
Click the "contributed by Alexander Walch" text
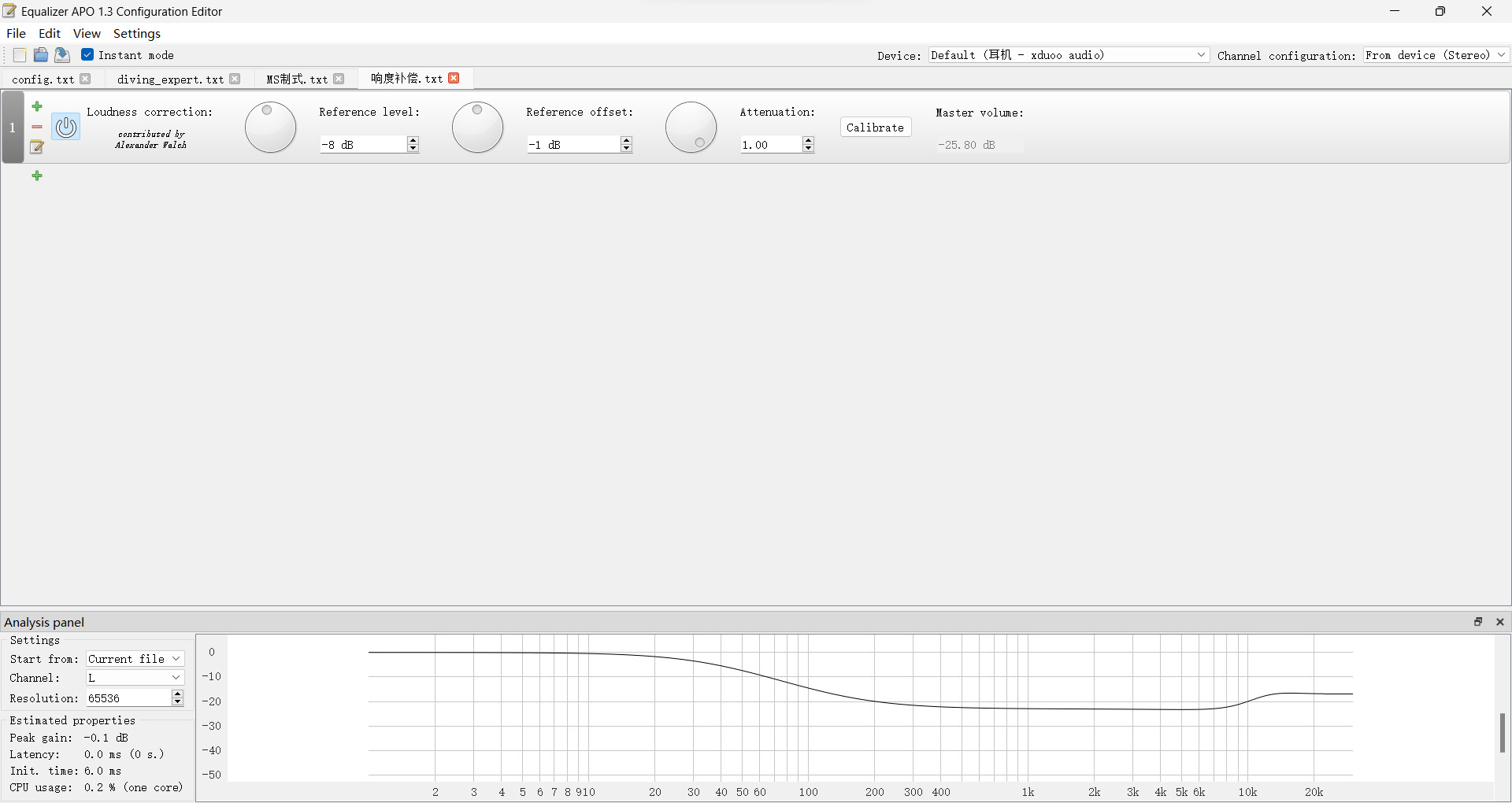click(151, 139)
